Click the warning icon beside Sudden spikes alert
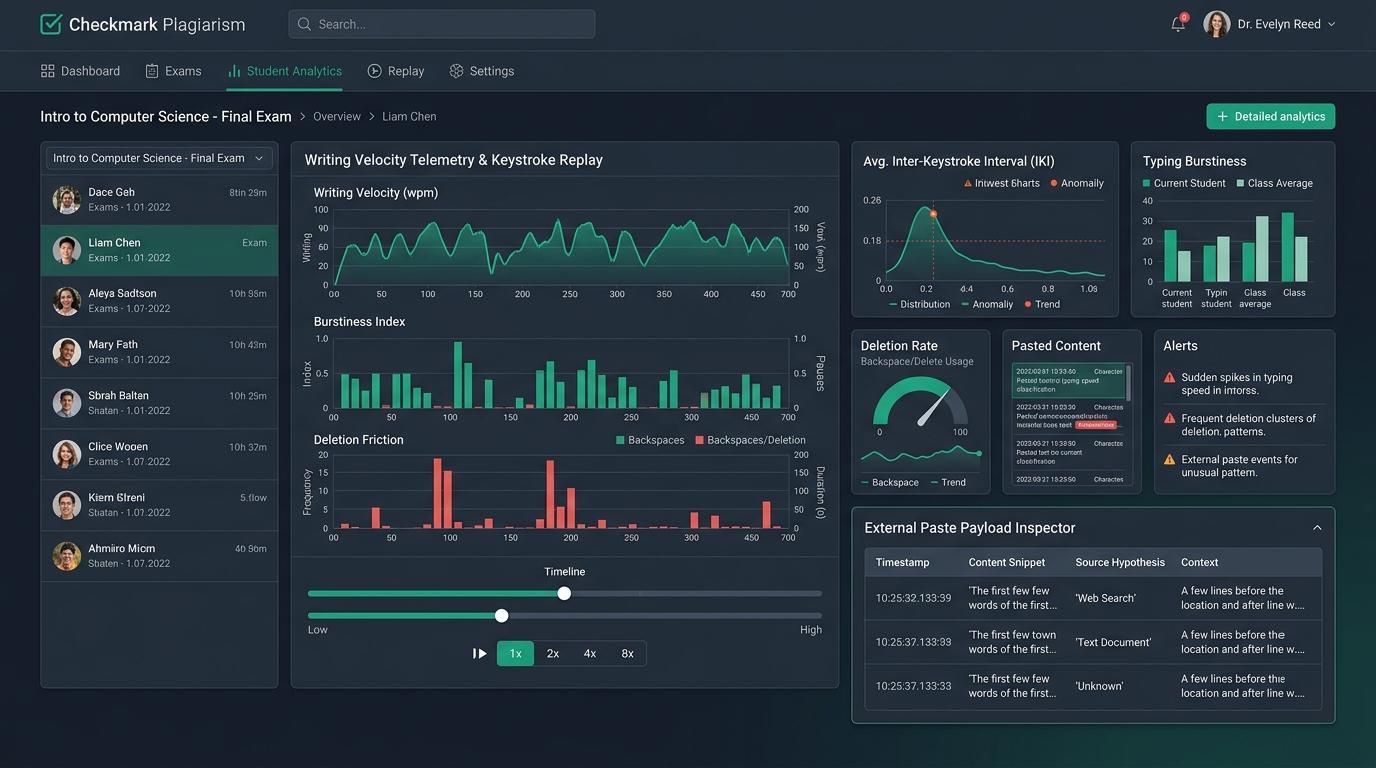The image size is (1376, 768). [x=1169, y=378]
